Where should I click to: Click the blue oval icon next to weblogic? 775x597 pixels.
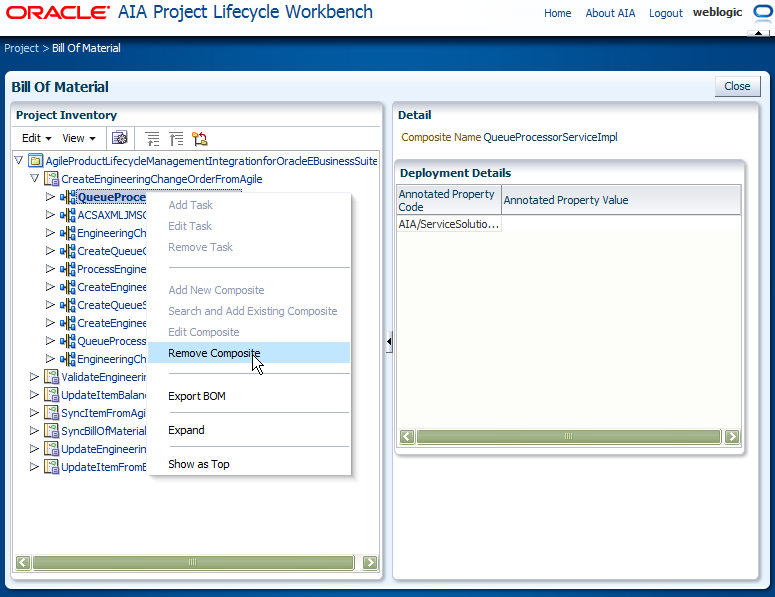pos(763,12)
